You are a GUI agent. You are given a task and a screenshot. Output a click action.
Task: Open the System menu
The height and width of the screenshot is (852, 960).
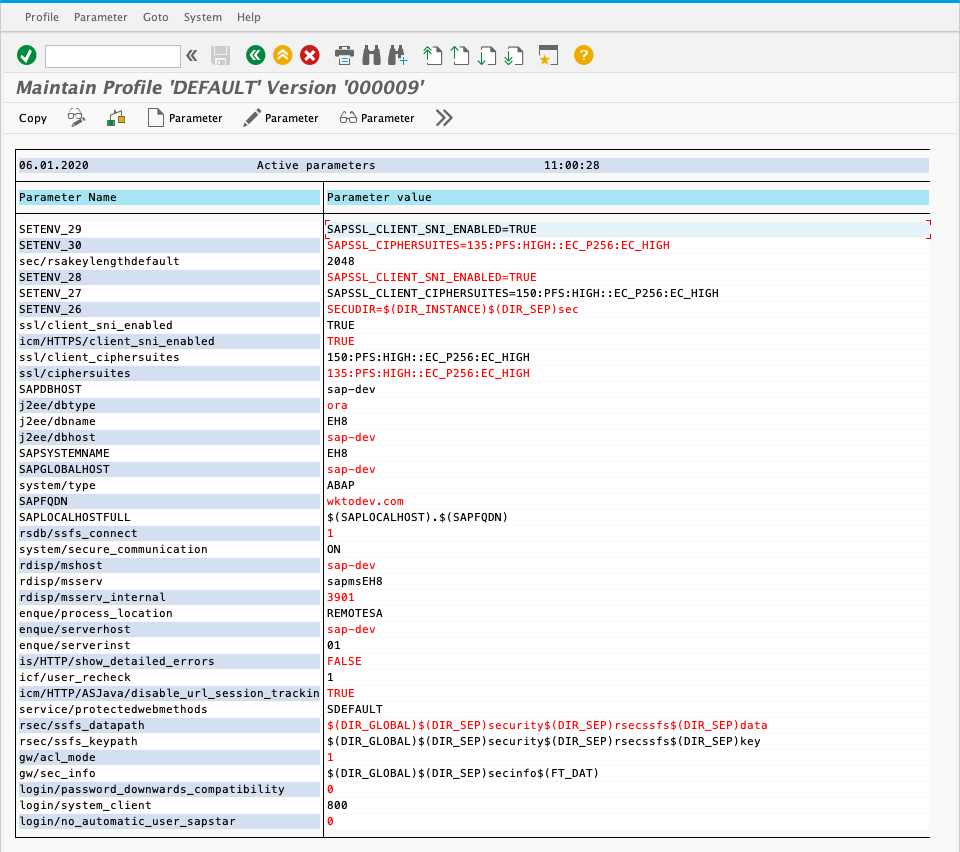pos(205,17)
